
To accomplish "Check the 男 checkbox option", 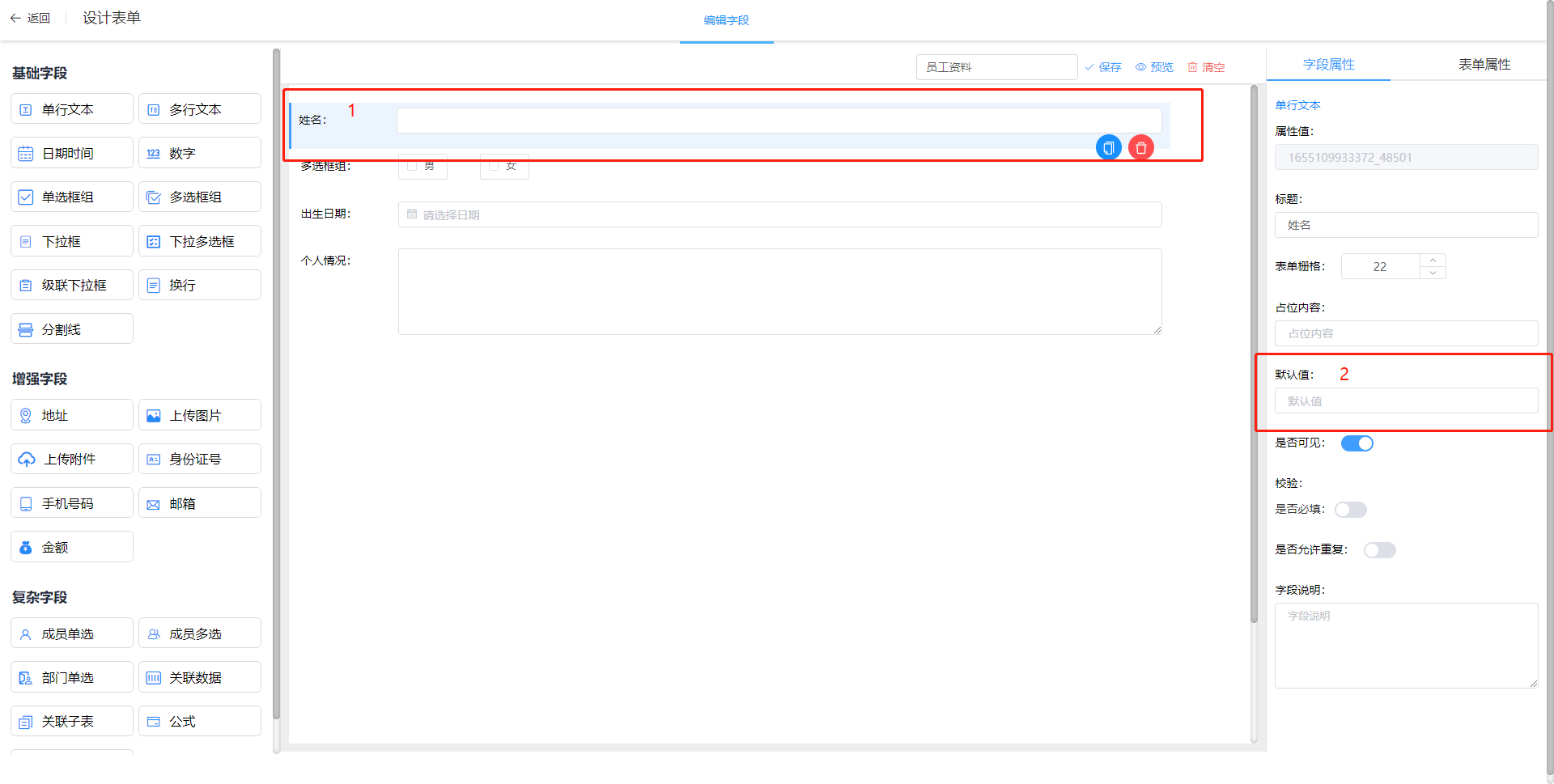I will 412,166.
